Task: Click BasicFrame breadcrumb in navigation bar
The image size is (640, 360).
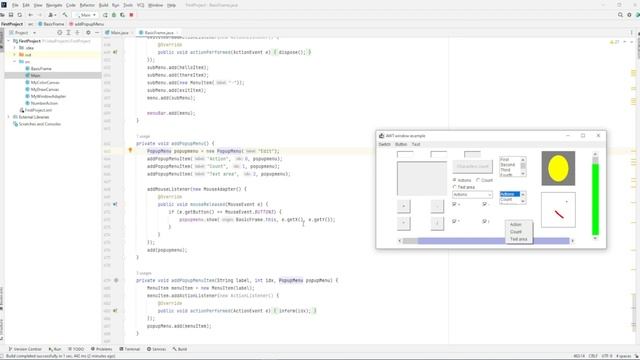Action: pos(51,24)
